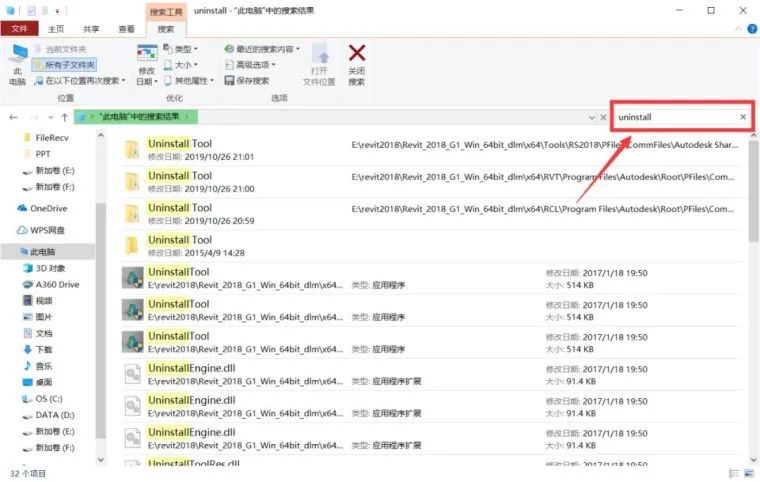Open 高级选项 dropdown
The image size is (760, 482).
[251, 64]
